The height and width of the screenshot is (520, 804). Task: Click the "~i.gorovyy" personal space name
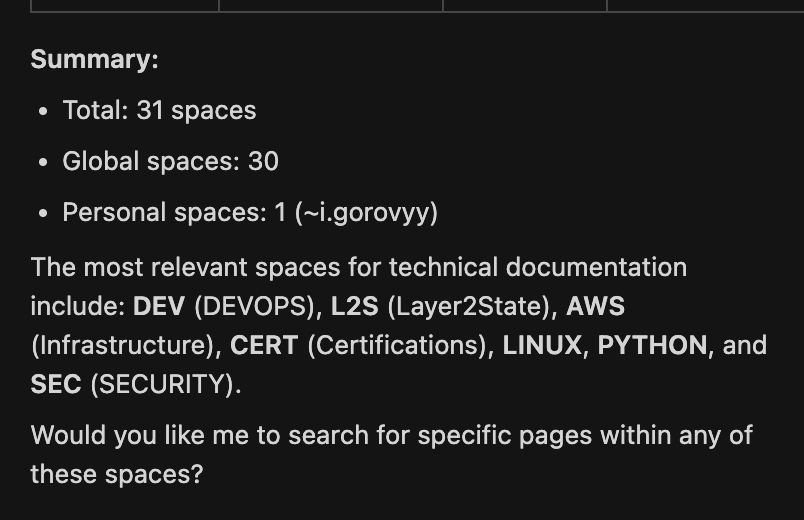[x=366, y=212]
